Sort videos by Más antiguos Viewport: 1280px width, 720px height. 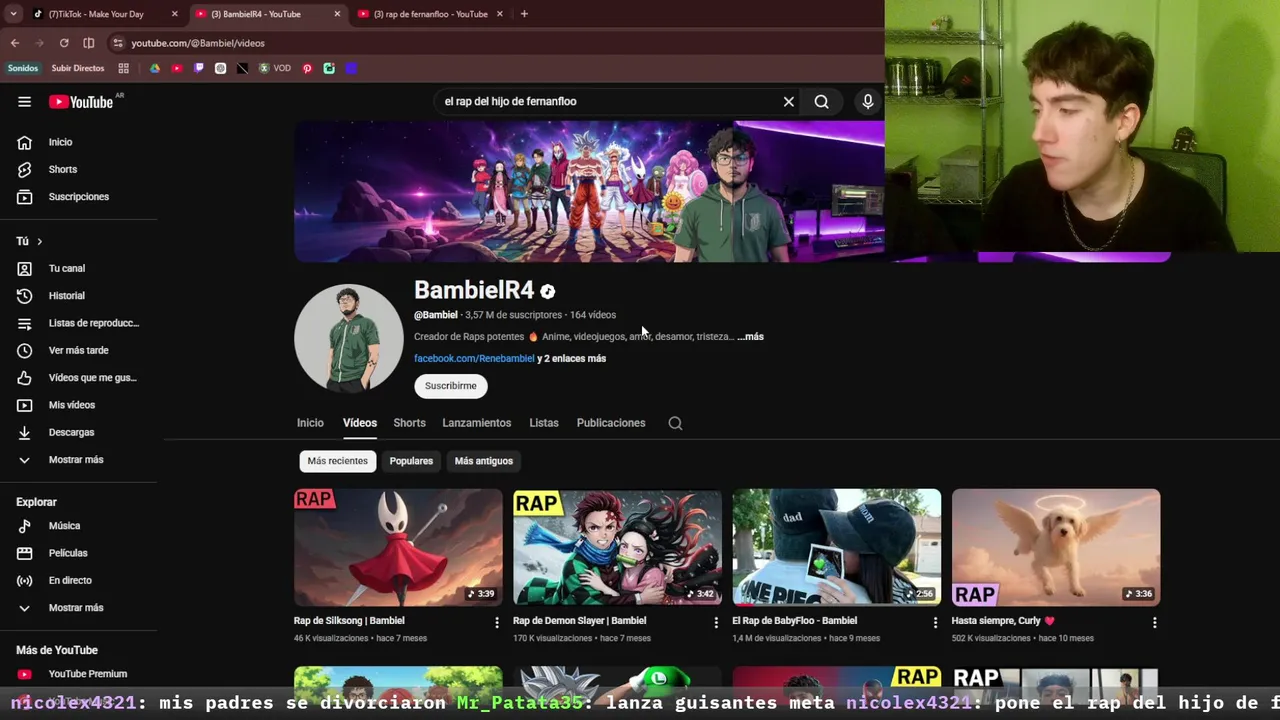(484, 461)
